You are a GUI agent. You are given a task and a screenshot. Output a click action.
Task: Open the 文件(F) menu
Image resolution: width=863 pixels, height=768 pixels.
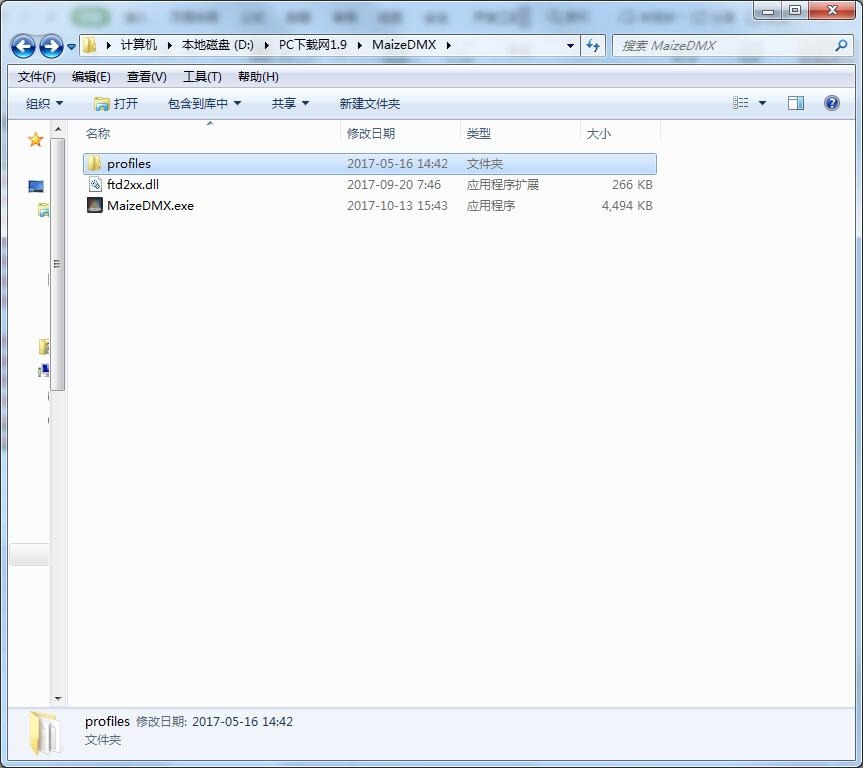[x=36, y=77]
